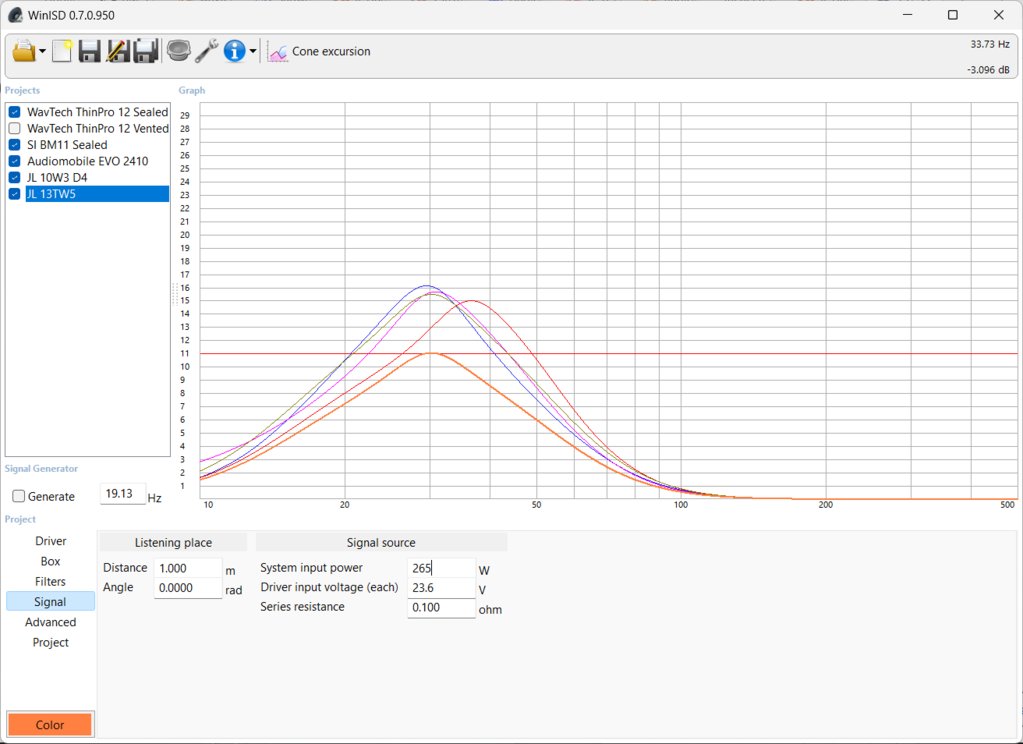Maximize the WinISD window
Image resolution: width=1023 pixels, height=744 pixels.
point(953,15)
